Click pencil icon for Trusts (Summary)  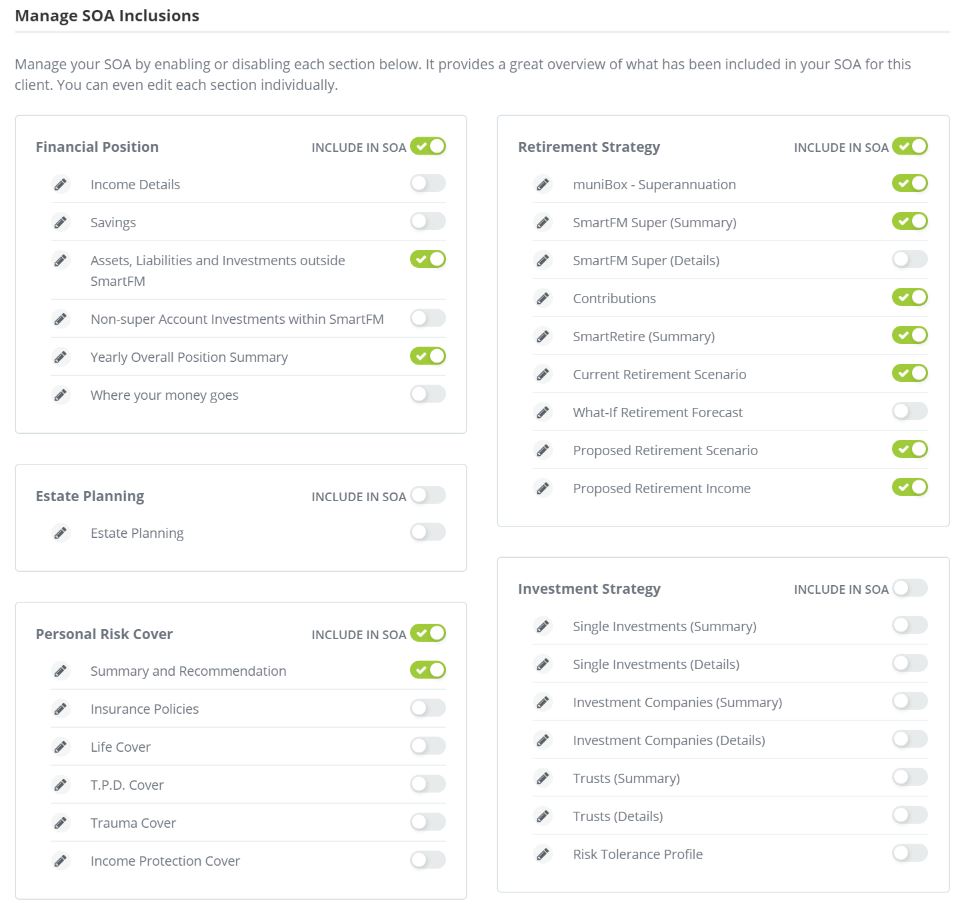(x=543, y=778)
